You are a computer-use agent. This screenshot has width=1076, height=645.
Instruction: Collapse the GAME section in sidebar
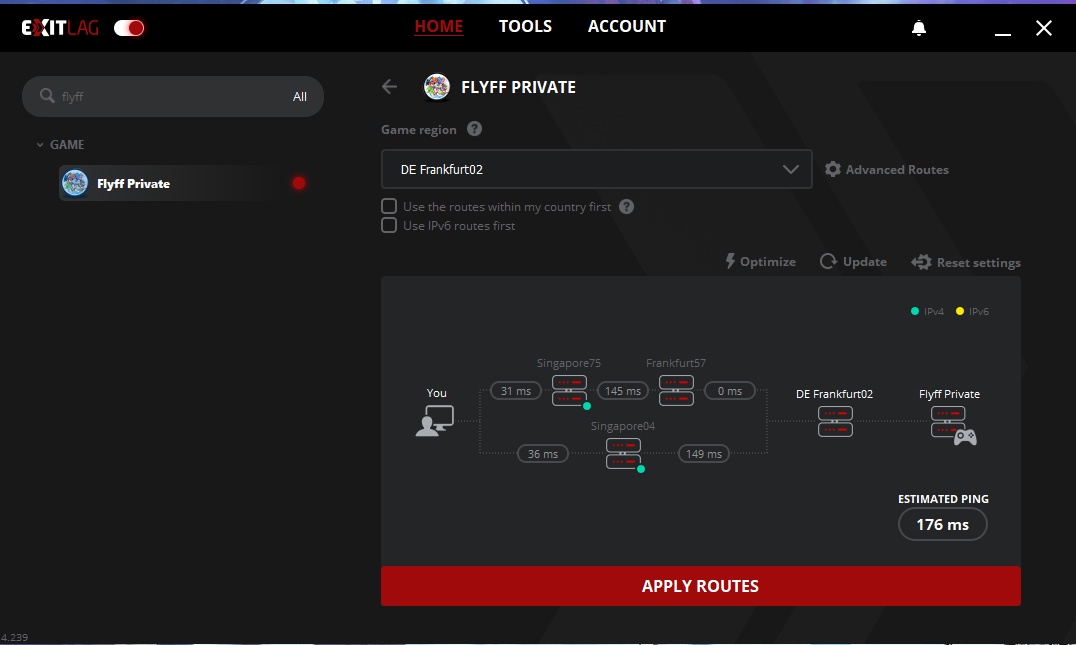tap(41, 145)
